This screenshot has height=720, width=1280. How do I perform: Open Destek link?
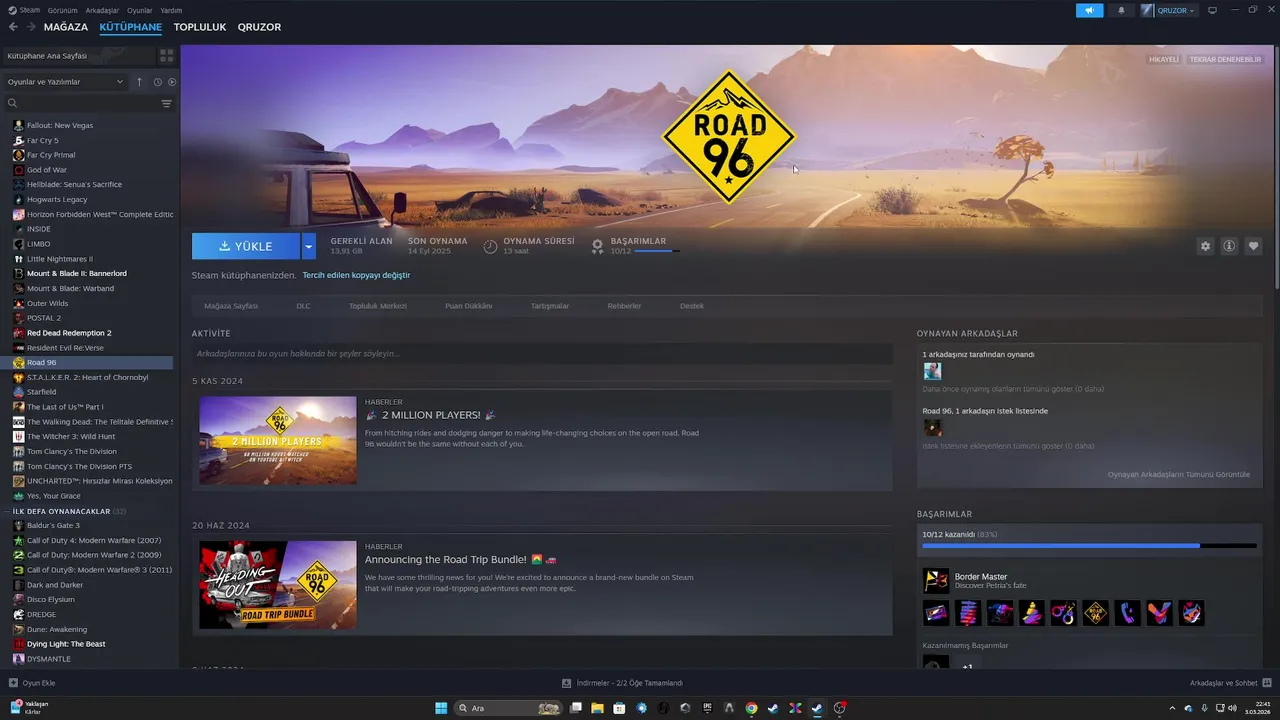tap(692, 306)
